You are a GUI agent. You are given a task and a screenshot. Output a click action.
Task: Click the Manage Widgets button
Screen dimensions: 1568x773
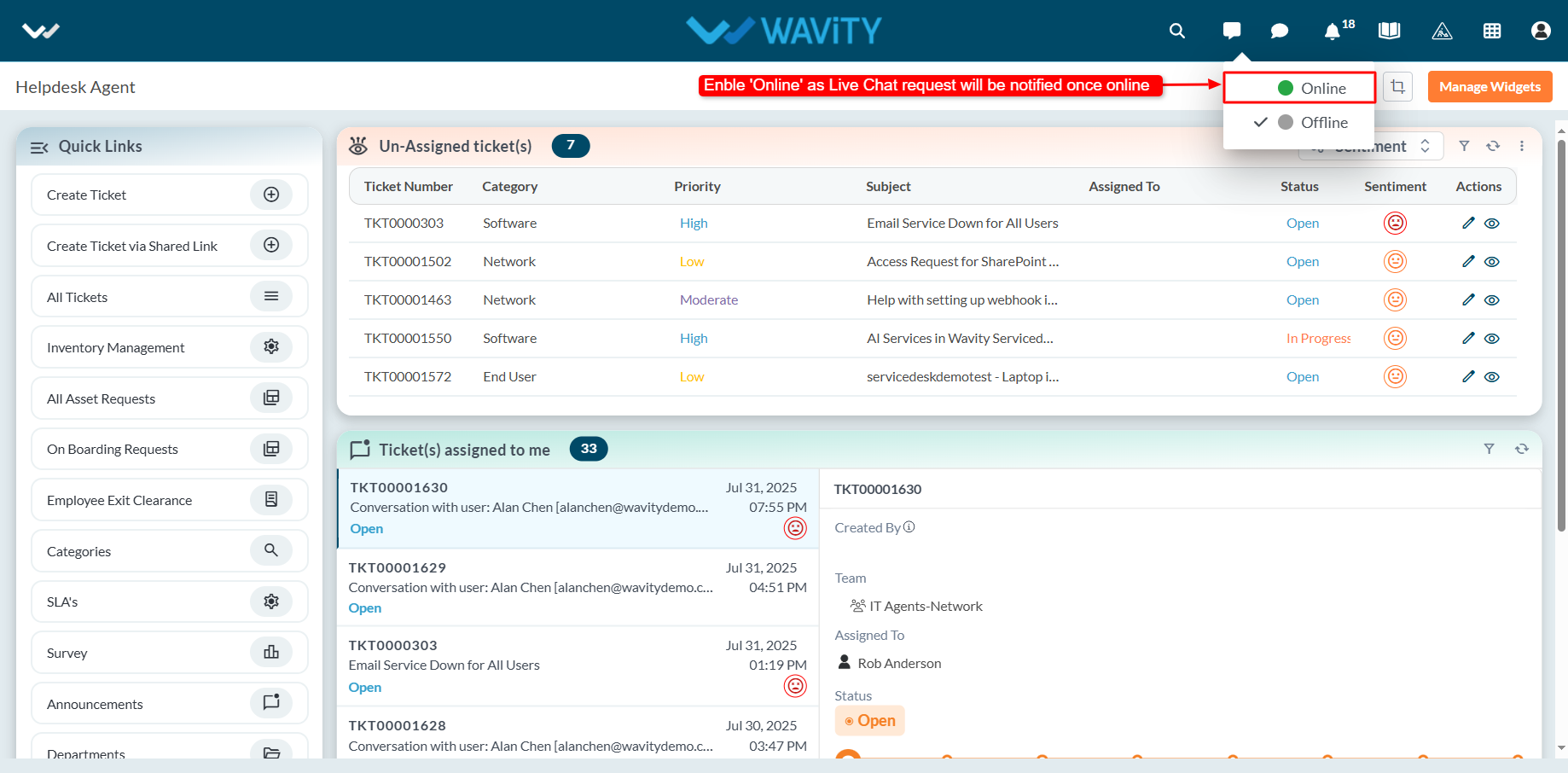(1490, 86)
